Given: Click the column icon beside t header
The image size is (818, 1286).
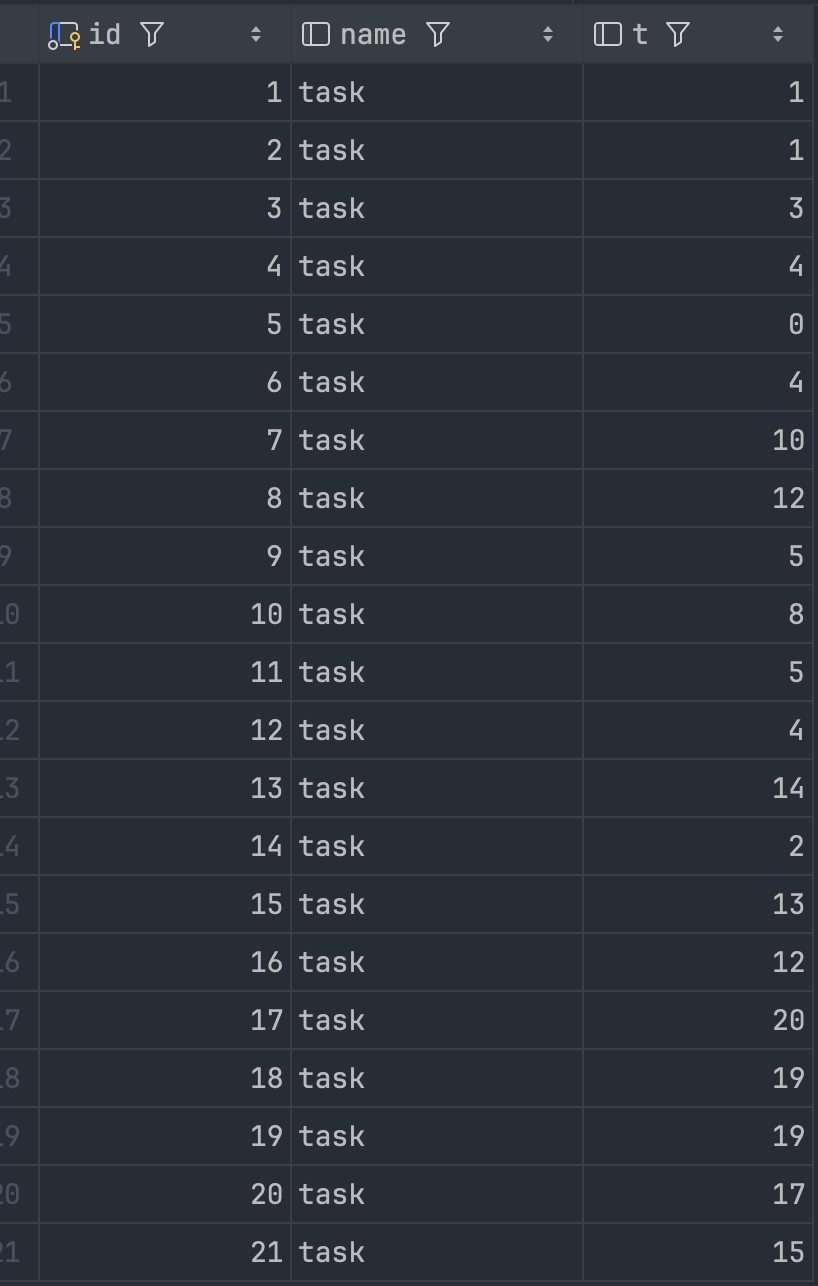Looking at the screenshot, I should tap(607, 35).
